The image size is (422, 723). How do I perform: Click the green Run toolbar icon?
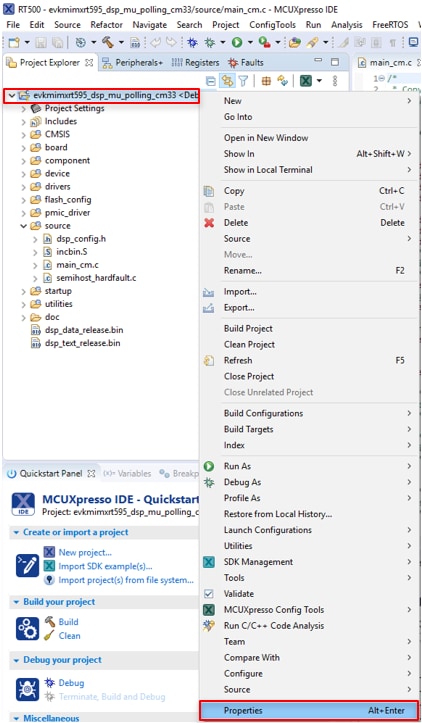[x=237, y=42]
